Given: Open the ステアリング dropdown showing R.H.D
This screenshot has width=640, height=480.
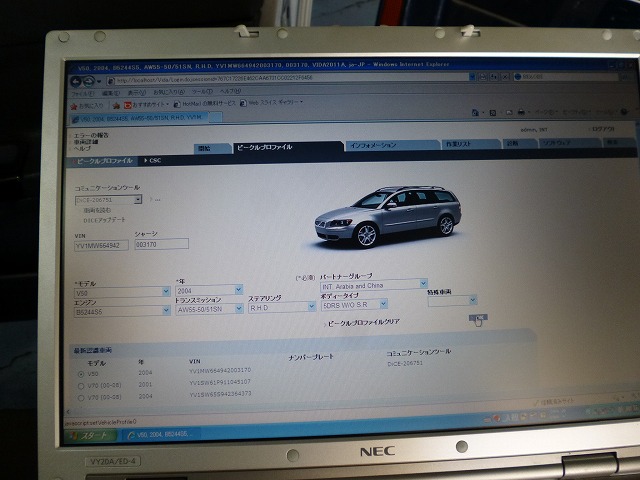Looking at the screenshot, I should (282, 308).
